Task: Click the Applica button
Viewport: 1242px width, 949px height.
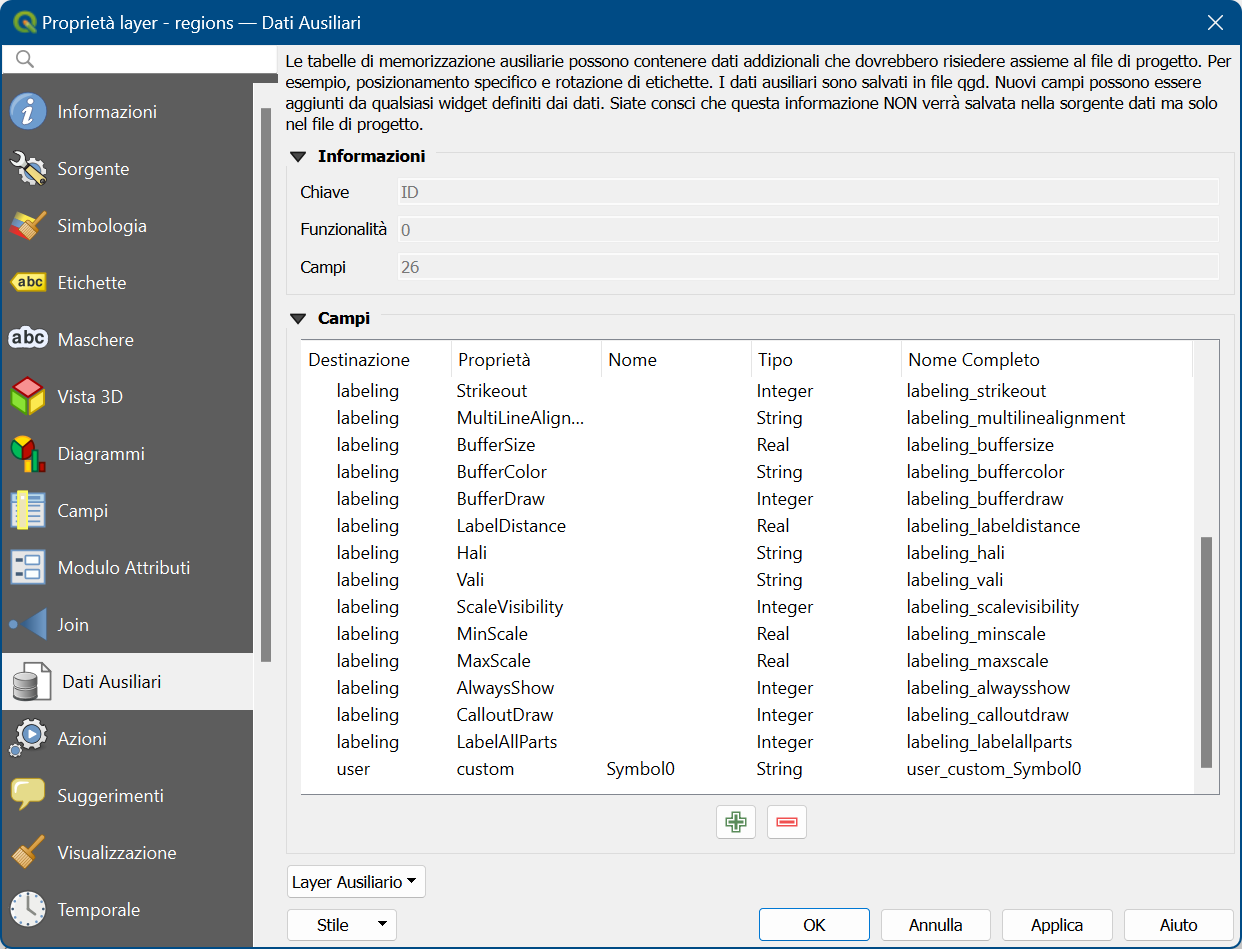Action: (x=1057, y=925)
